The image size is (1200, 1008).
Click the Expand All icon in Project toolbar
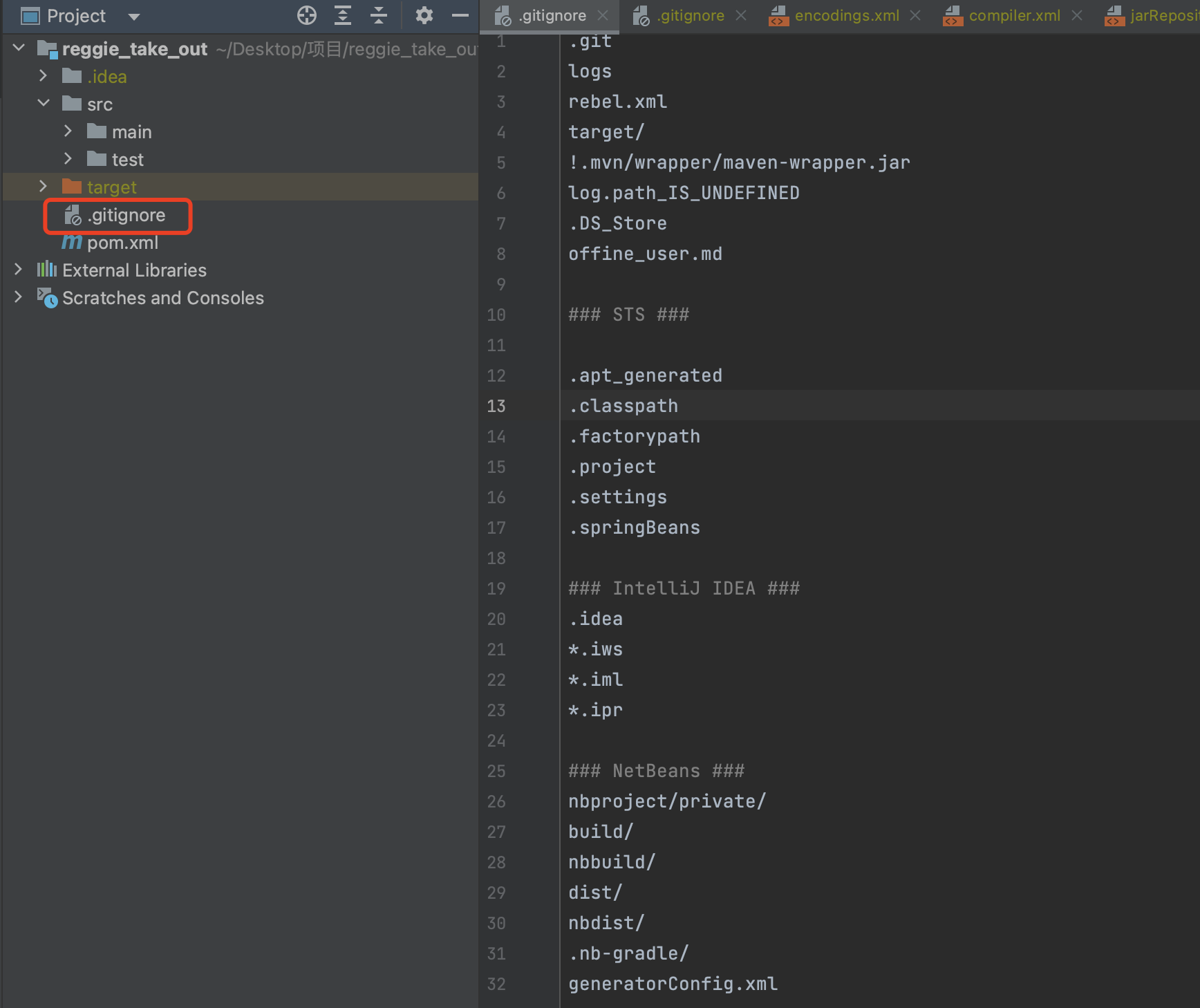point(343,15)
